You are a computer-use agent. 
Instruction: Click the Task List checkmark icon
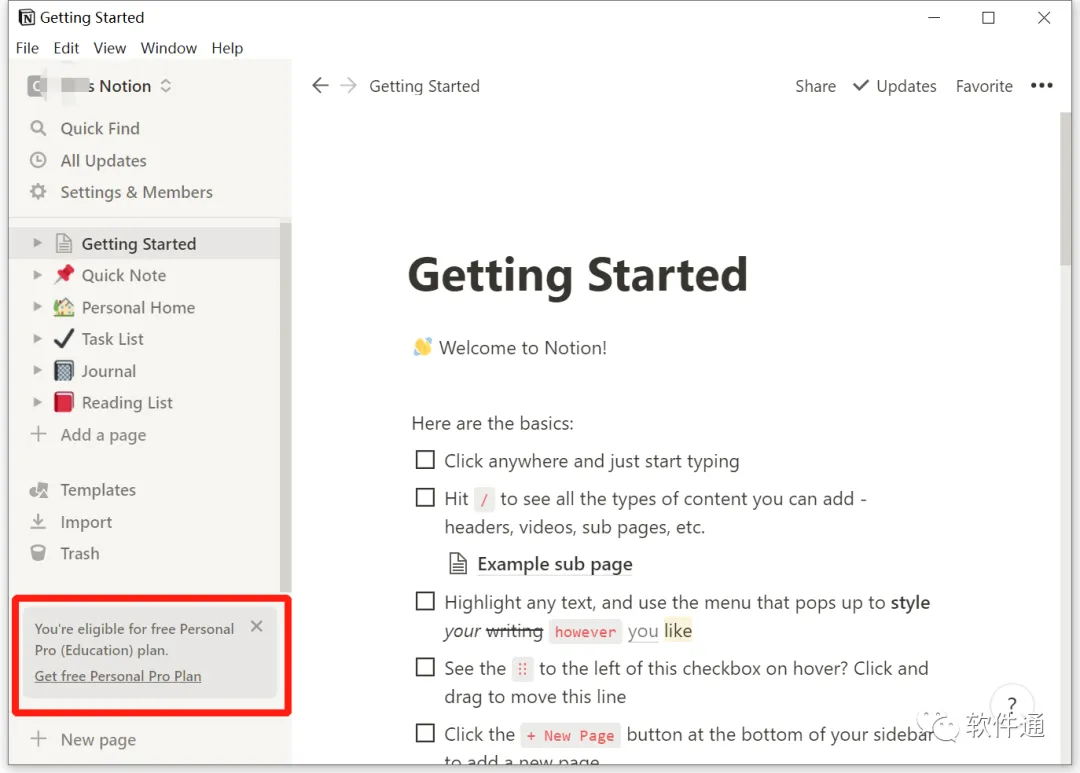[x=64, y=338]
